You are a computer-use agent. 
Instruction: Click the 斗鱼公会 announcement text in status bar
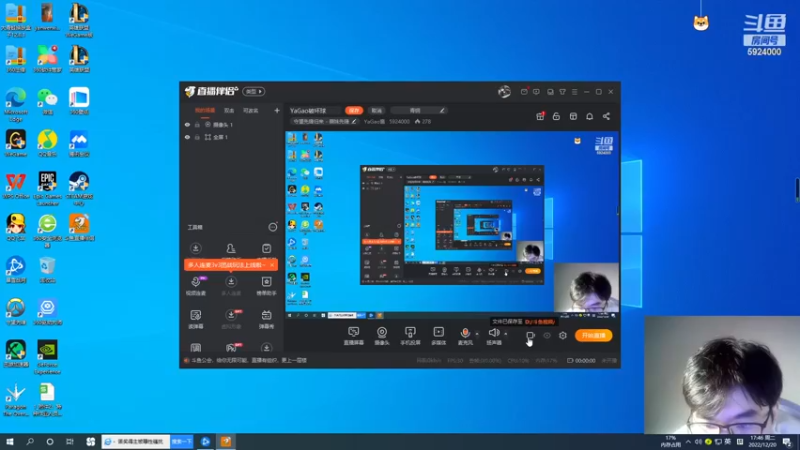click(x=248, y=360)
